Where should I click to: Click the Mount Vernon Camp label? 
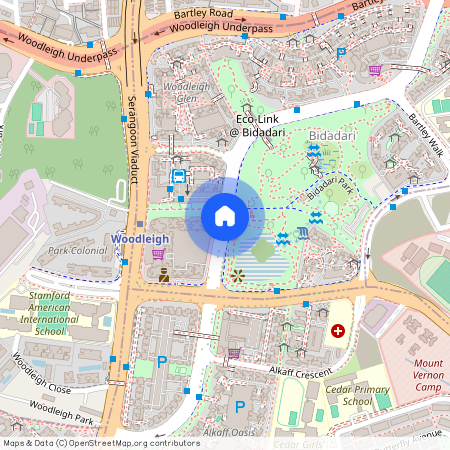429,375
